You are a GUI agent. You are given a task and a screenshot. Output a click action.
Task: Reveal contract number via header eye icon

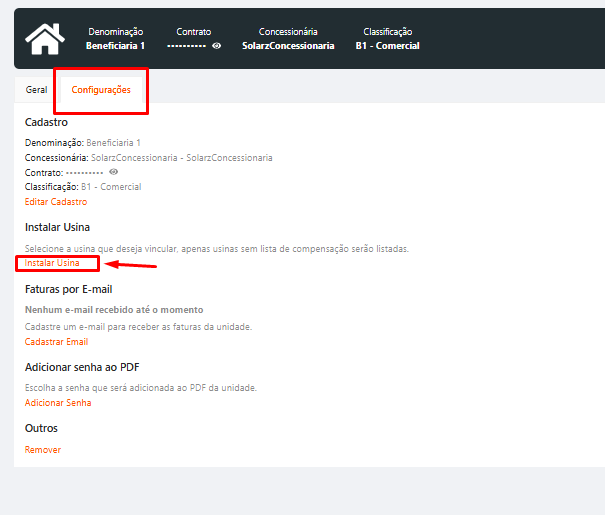coord(217,46)
